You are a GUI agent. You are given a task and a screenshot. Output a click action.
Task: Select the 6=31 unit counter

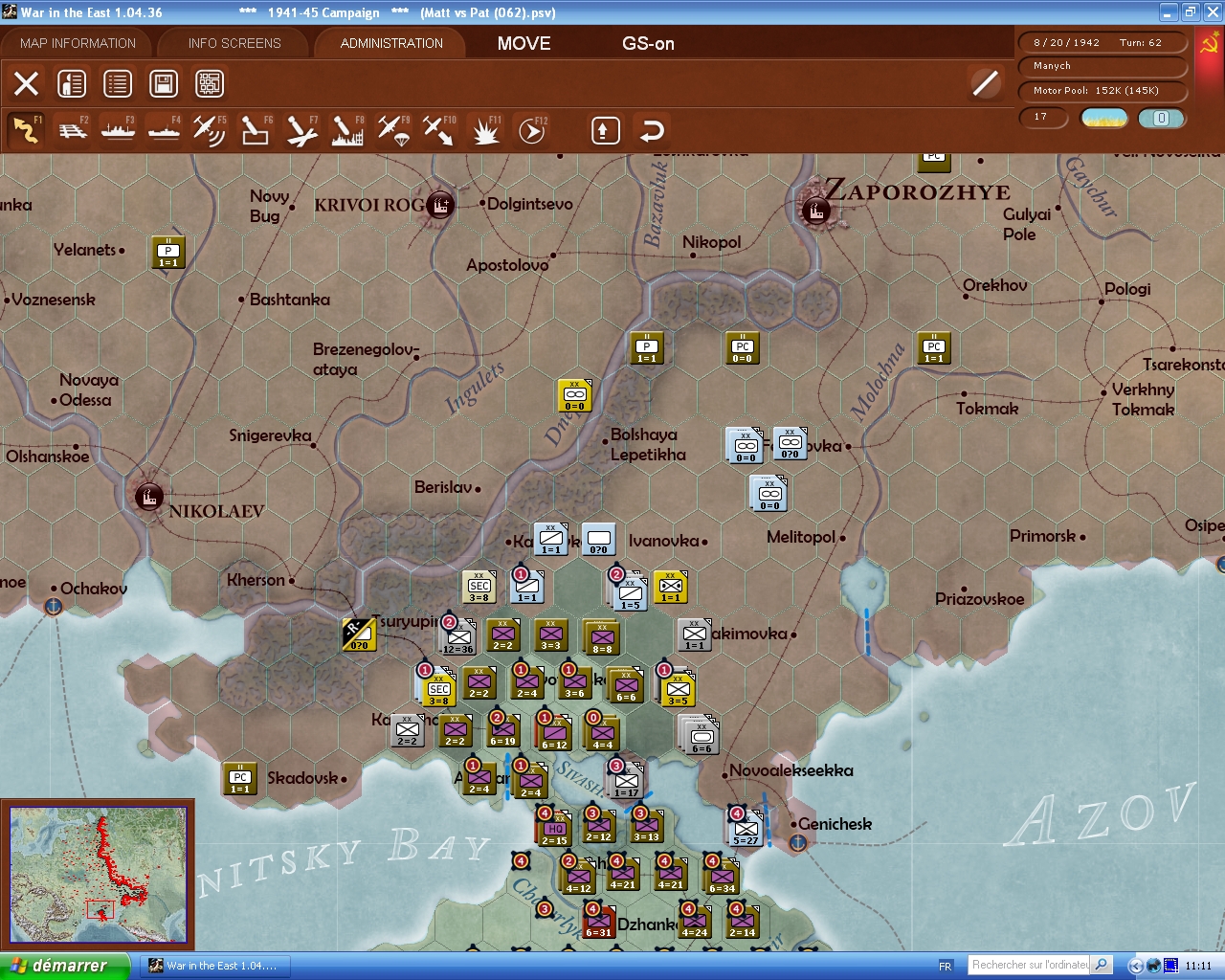pos(598,923)
